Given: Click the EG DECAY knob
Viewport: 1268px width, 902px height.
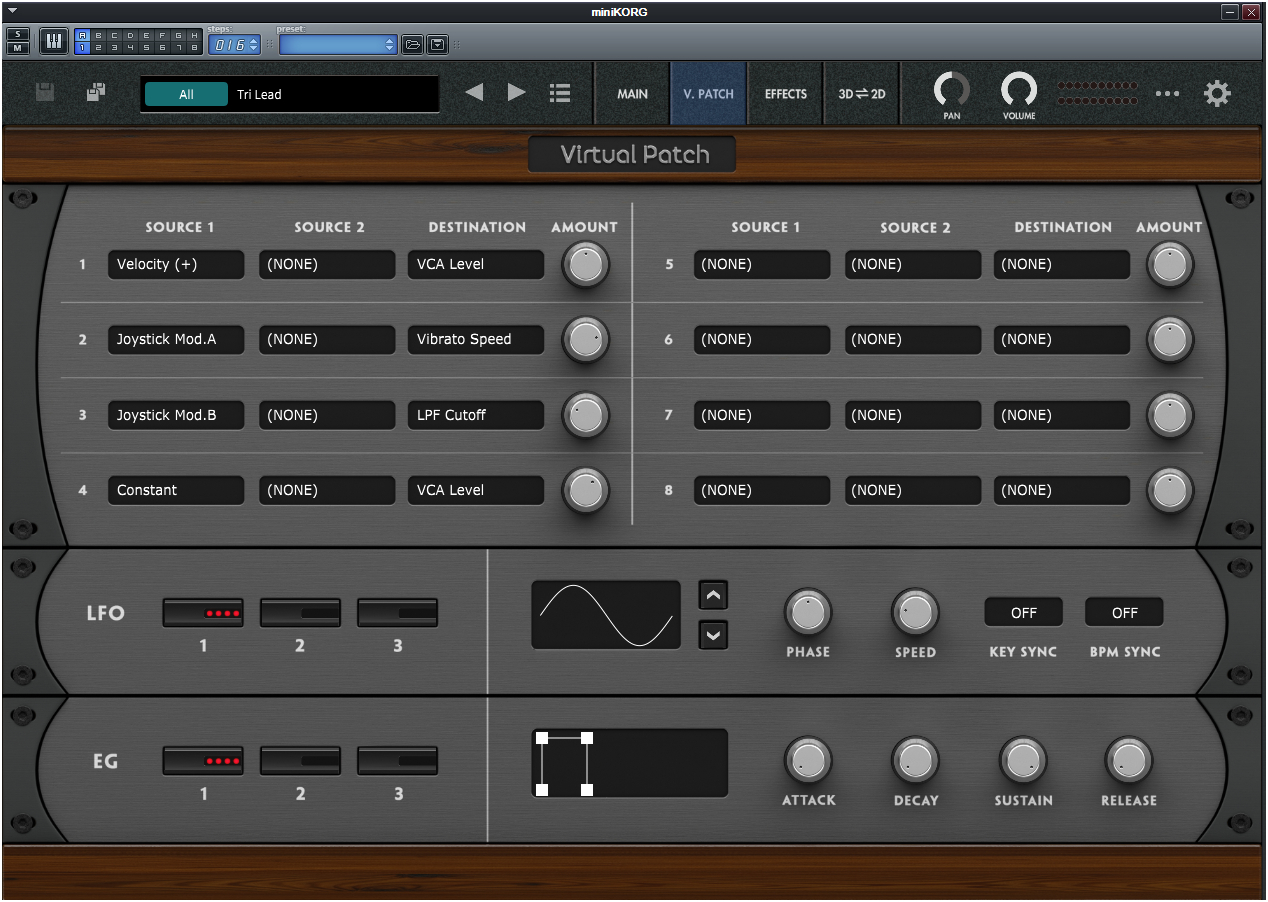Looking at the screenshot, I should [x=915, y=761].
